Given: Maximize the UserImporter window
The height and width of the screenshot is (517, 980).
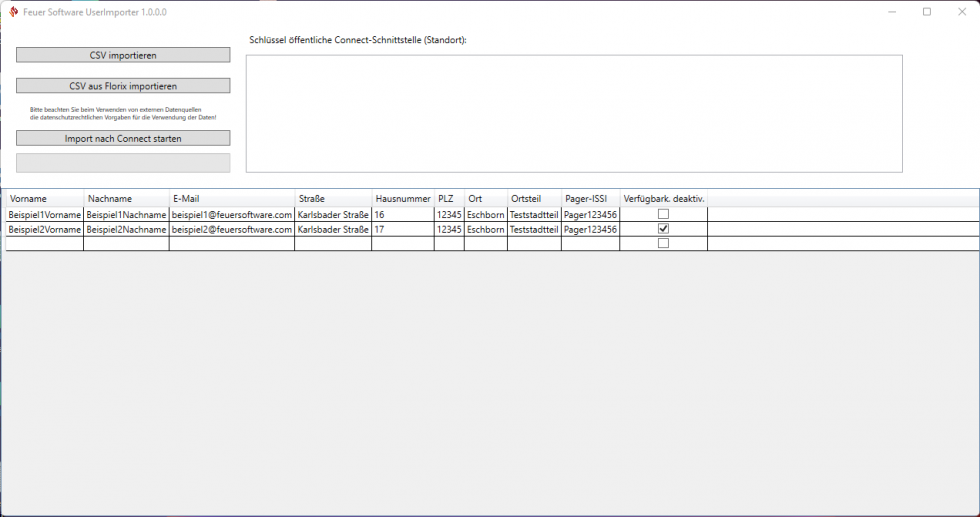Looking at the screenshot, I should tap(927, 12).
